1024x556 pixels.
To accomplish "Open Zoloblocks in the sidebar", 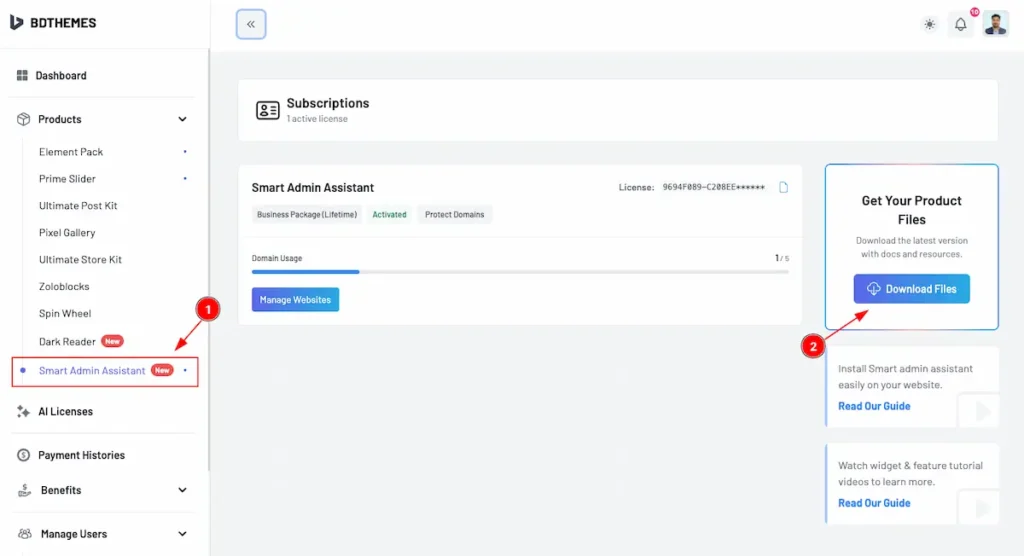I will tap(64, 286).
